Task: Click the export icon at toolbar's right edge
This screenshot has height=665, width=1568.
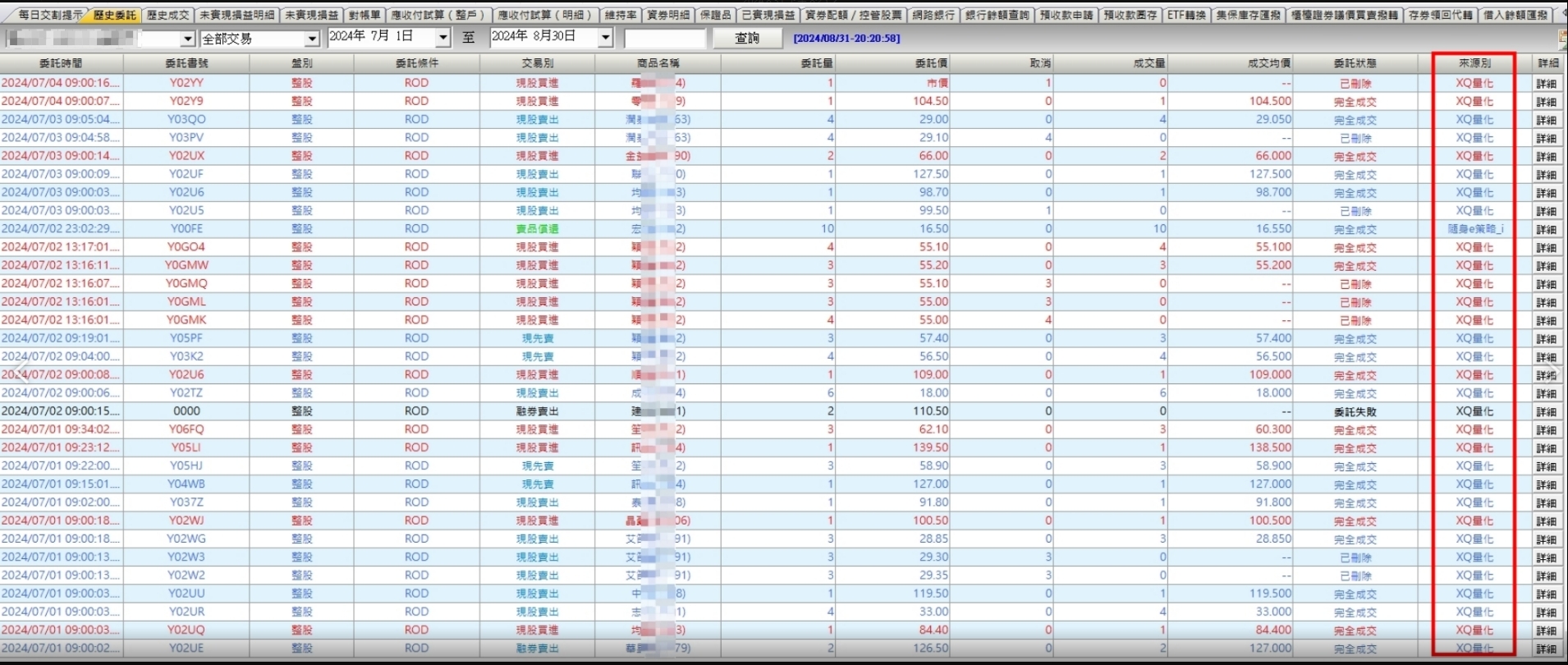Action: point(1561,38)
